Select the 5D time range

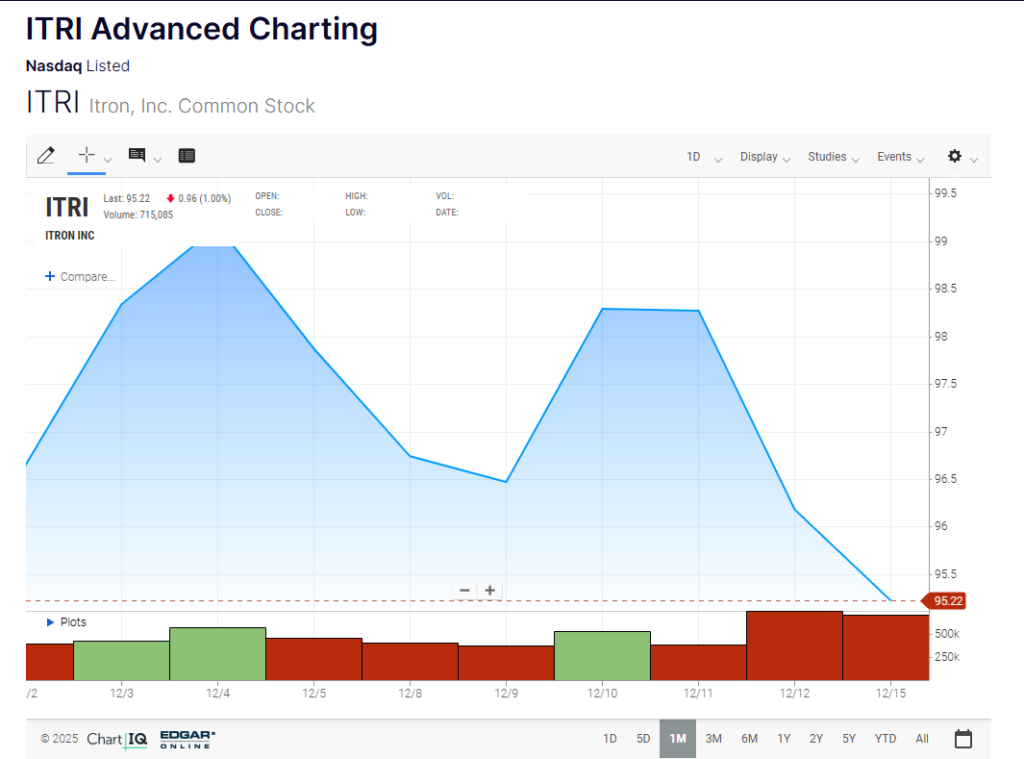point(643,739)
